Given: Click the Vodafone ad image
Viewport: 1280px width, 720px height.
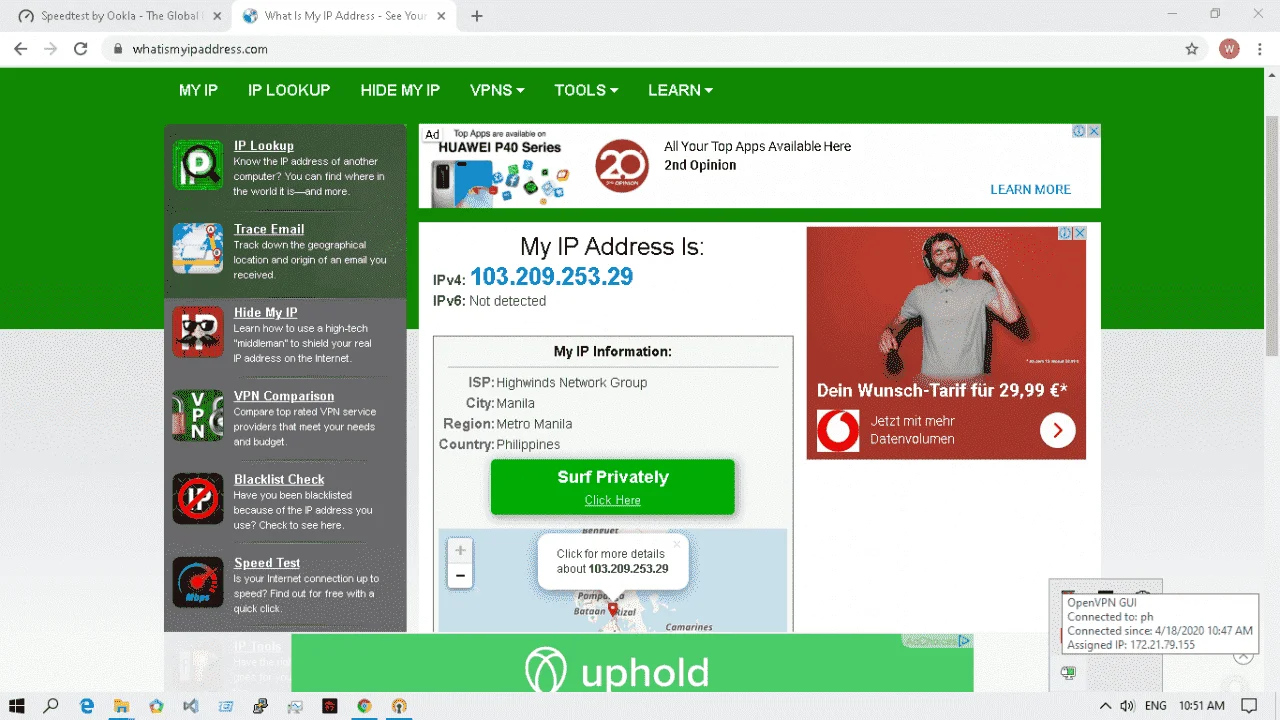Looking at the screenshot, I should tap(946, 343).
